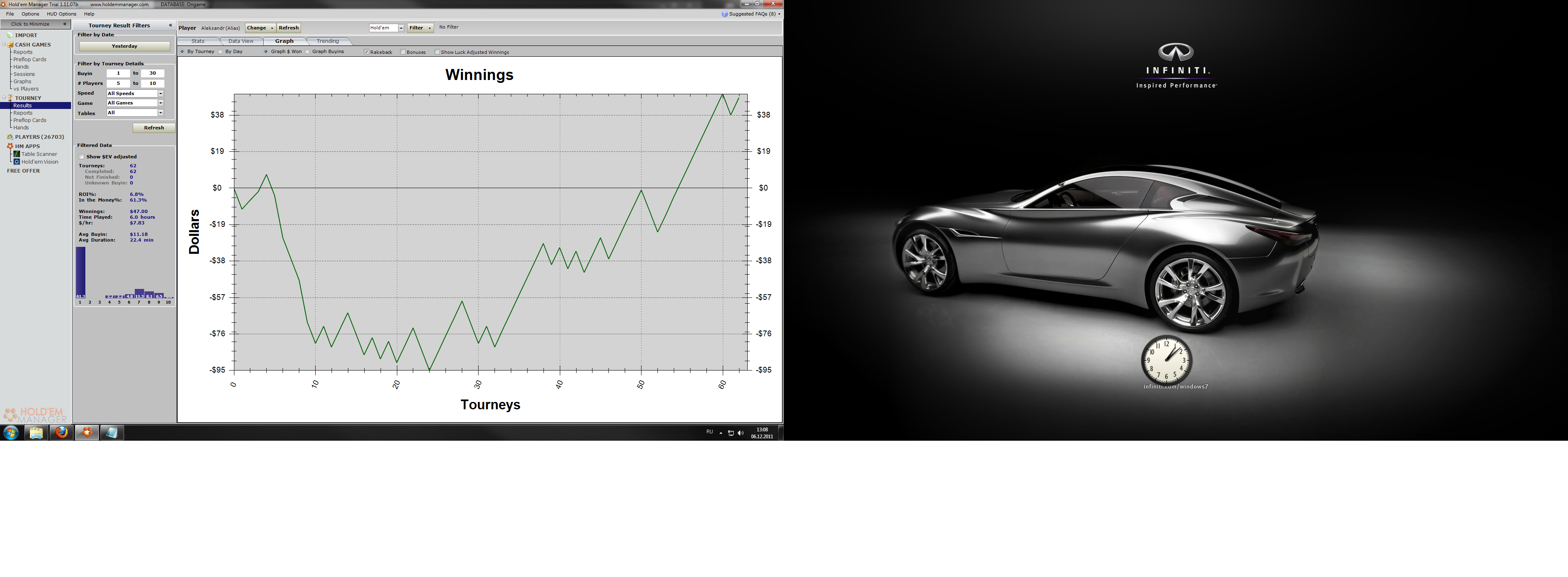Click the HM Apps icon

(10, 146)
